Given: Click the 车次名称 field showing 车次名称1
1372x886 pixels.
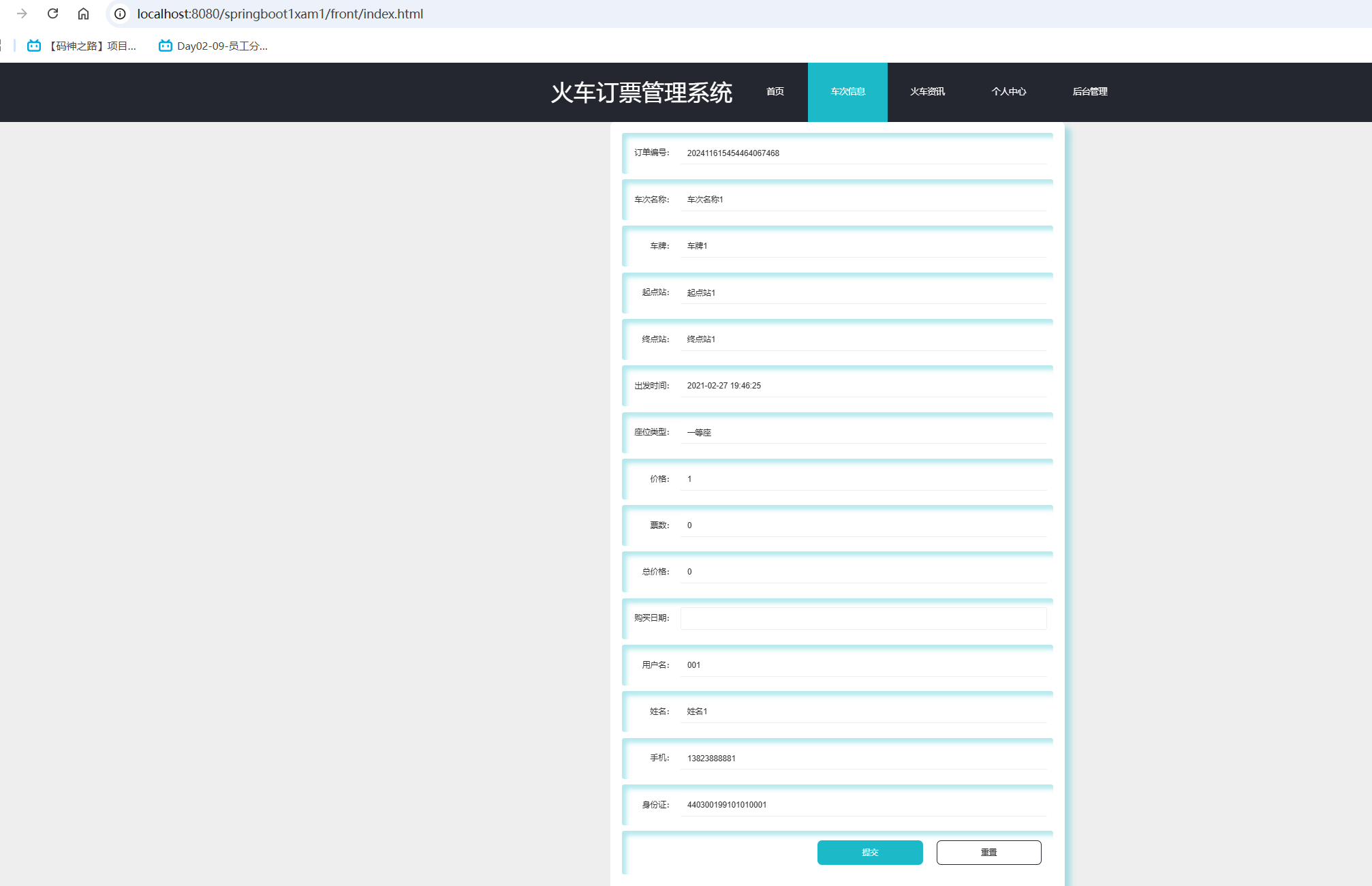Looking at the screenshot, I should pyautogui.click(x=863, y=200).
